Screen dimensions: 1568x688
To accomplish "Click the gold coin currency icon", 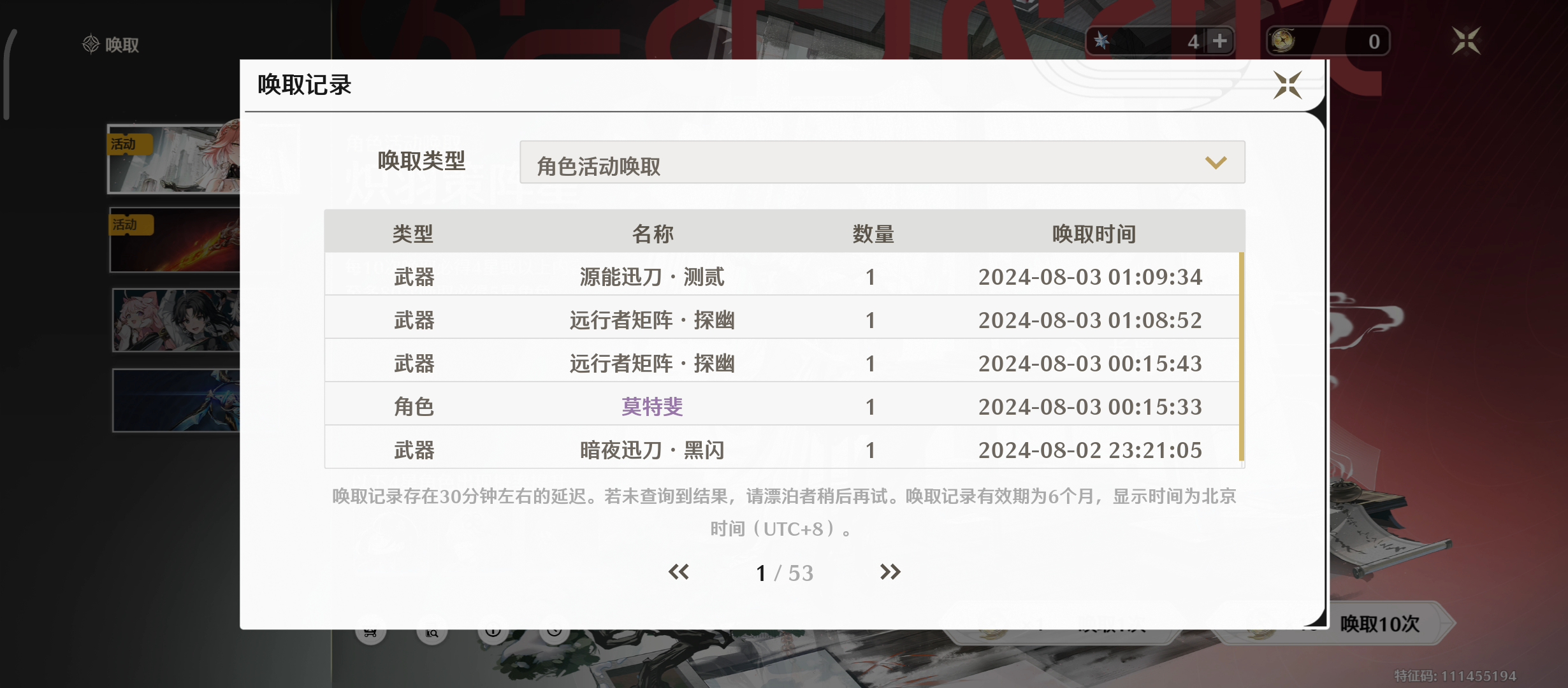I will coord(1282,41).
